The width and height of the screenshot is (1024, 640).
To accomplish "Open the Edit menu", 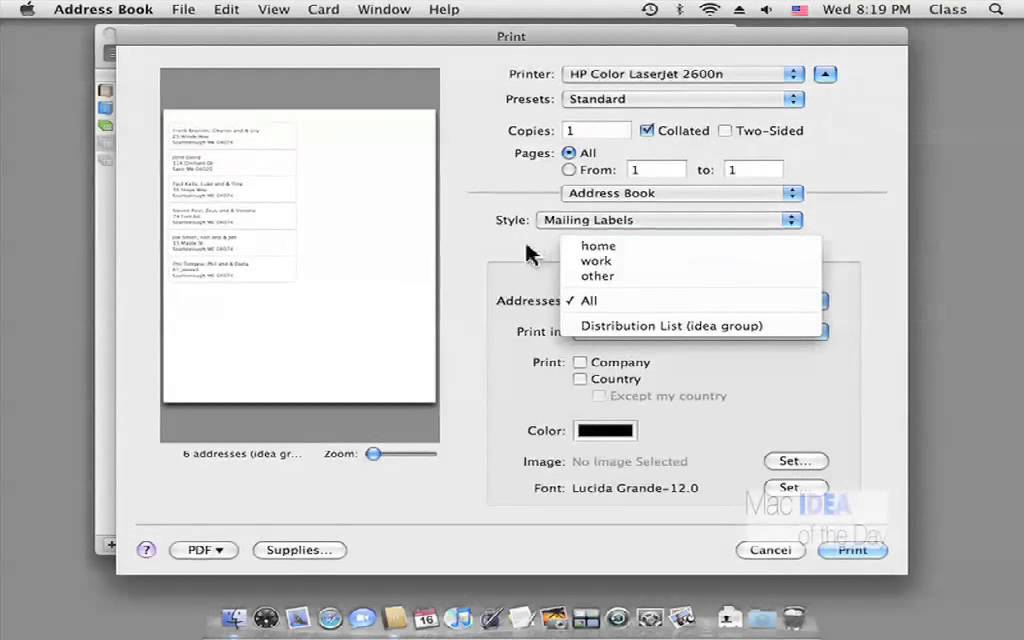I will point(227,9).
